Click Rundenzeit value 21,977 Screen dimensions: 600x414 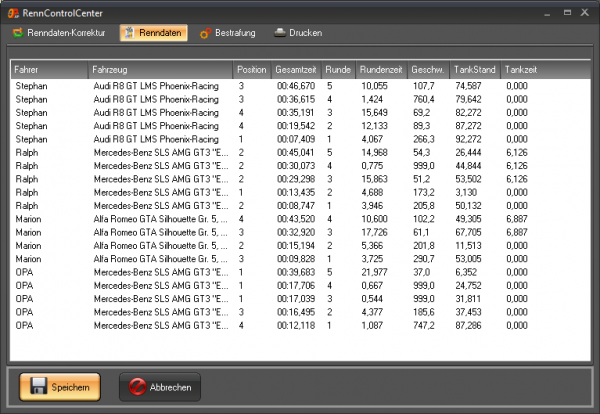[x=374, y=272]
